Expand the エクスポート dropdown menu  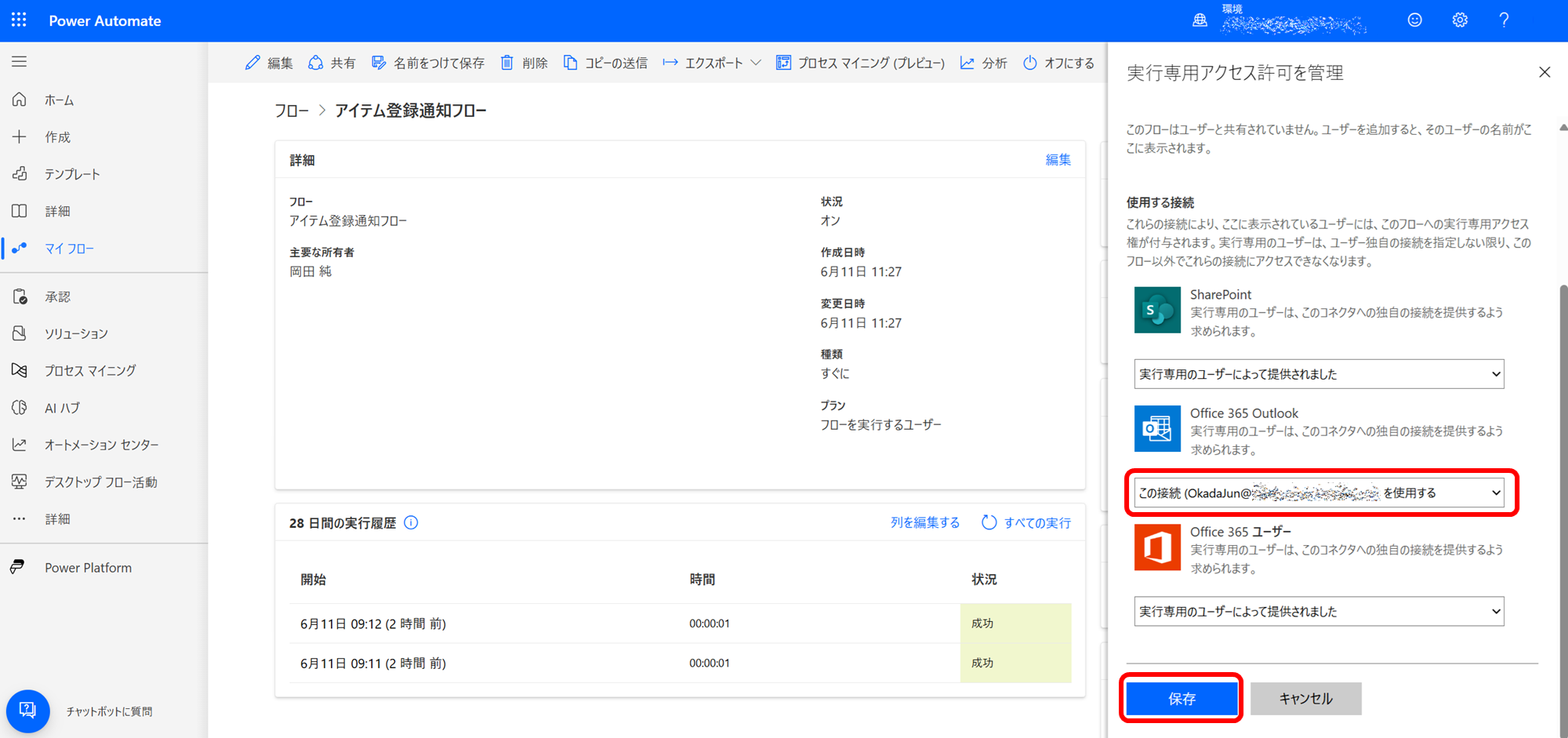click(x=712, y=63)
